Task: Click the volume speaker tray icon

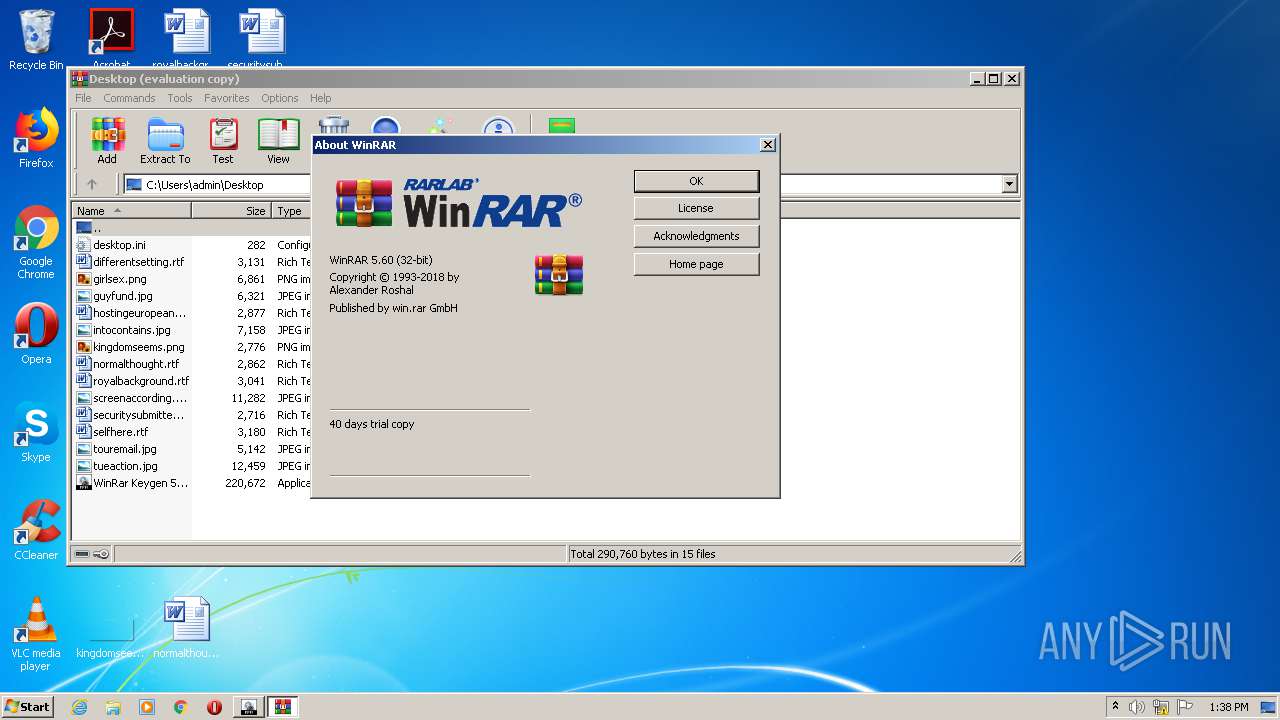Action: coord(1137,707)
